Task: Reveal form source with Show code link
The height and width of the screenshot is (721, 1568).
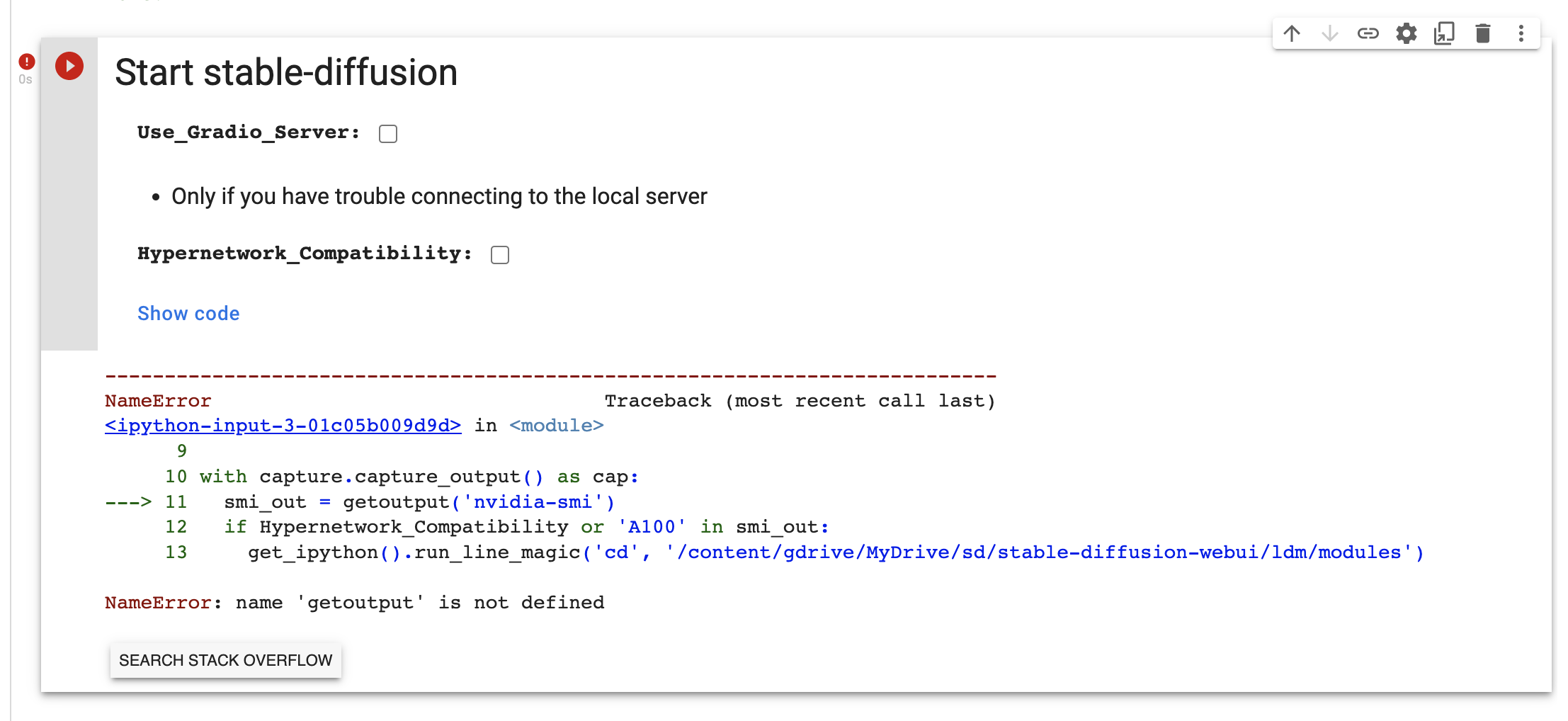Action: tap(188, 313)
